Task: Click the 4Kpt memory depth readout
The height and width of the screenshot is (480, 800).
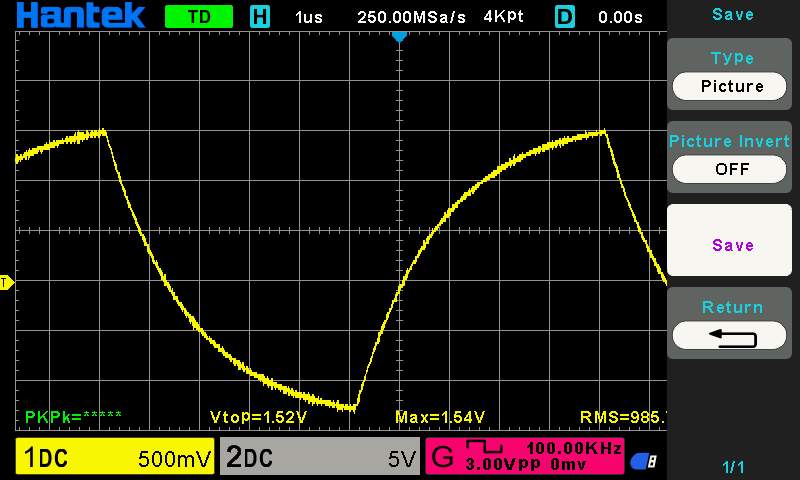Action: click(x=503, y=17)
